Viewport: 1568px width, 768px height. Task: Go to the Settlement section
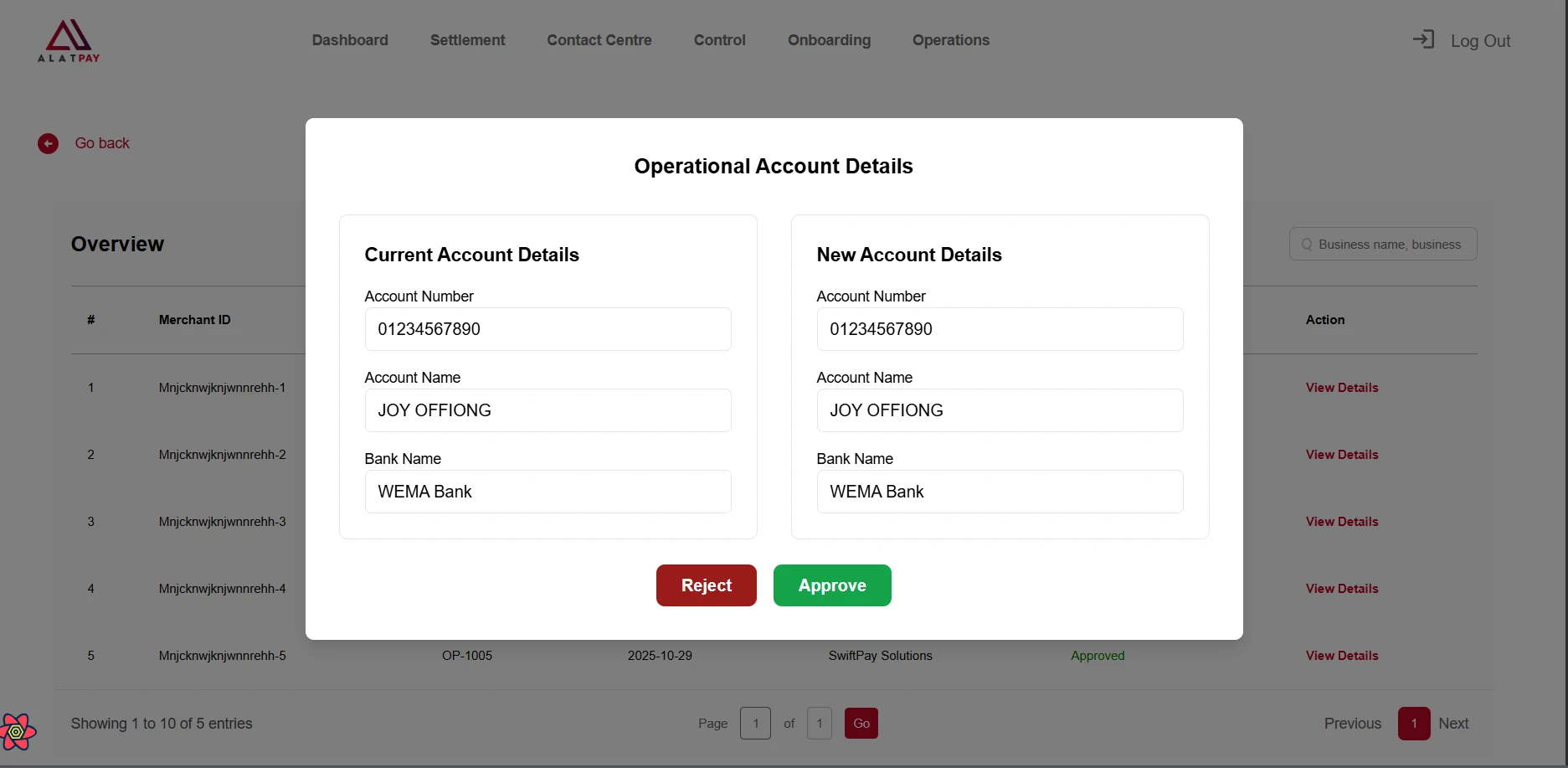467,40
